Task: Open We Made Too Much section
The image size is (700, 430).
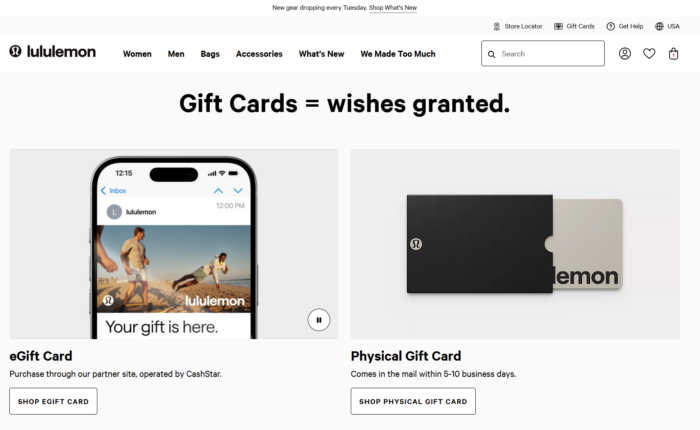Action: (x=398, y=54)
